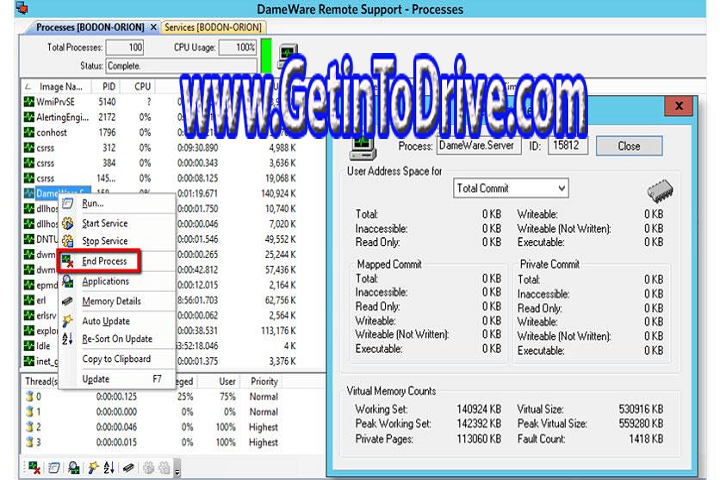Choose Start Service from the context menu
720x480 pixels.
pos(118,223)
